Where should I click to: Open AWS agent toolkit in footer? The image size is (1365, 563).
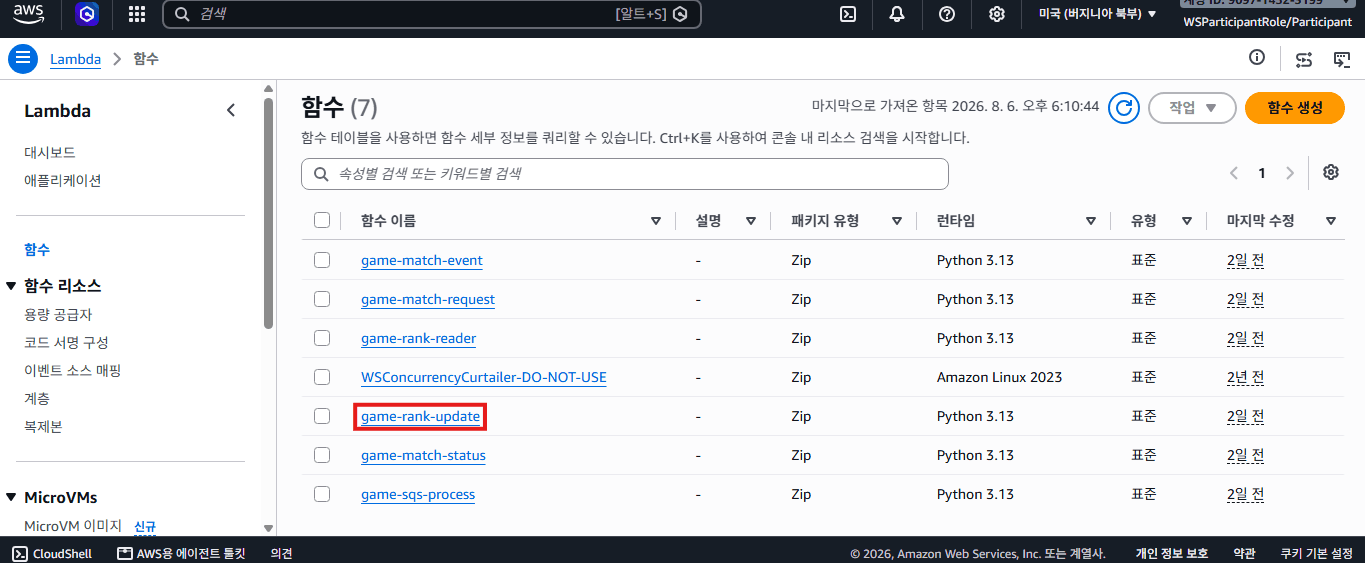coord(181,553)
